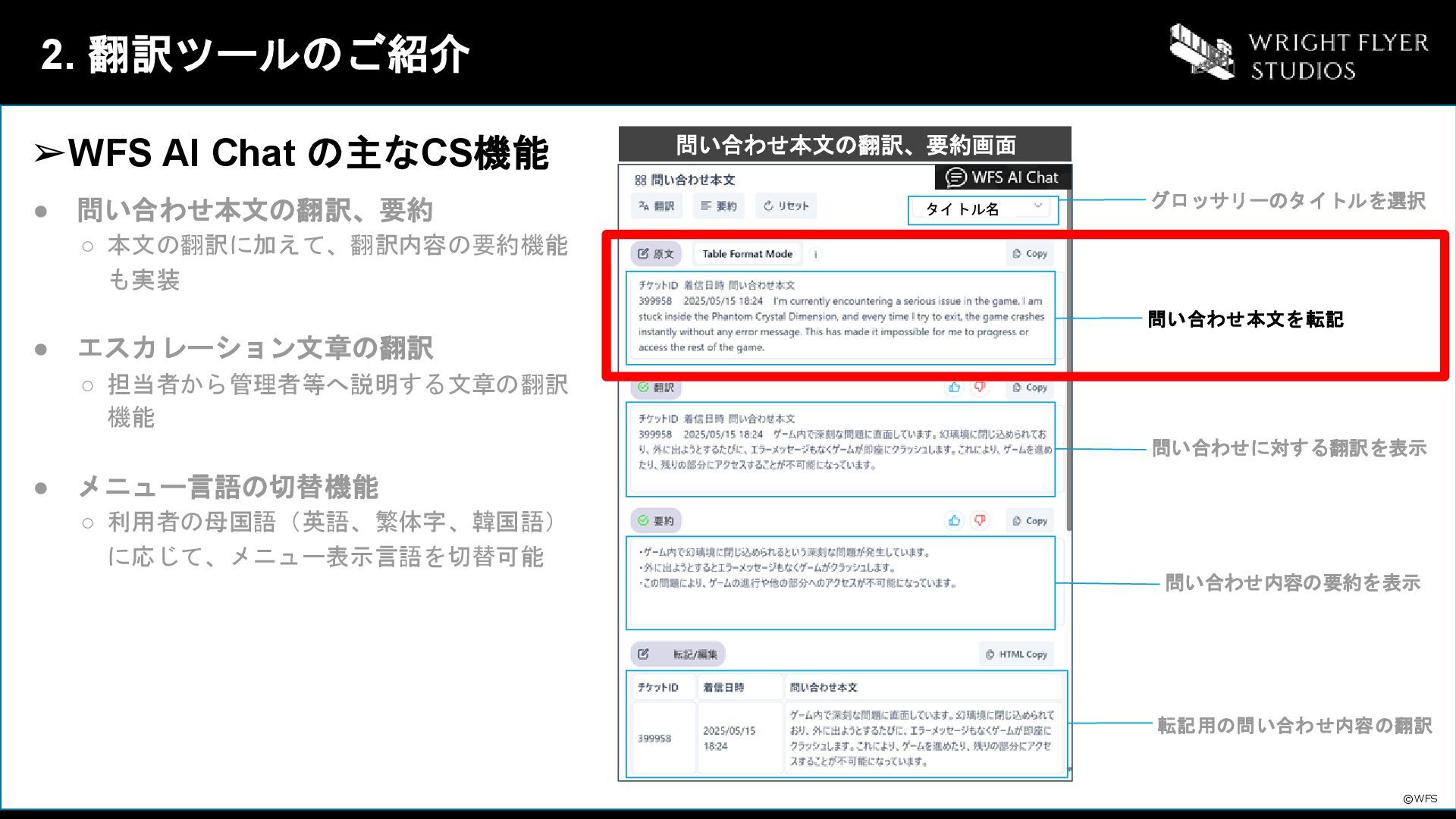Give thumbs up to the 翻訳 result
The width and height of the screenshot is (1456, 819).
(x=954, y=388)
